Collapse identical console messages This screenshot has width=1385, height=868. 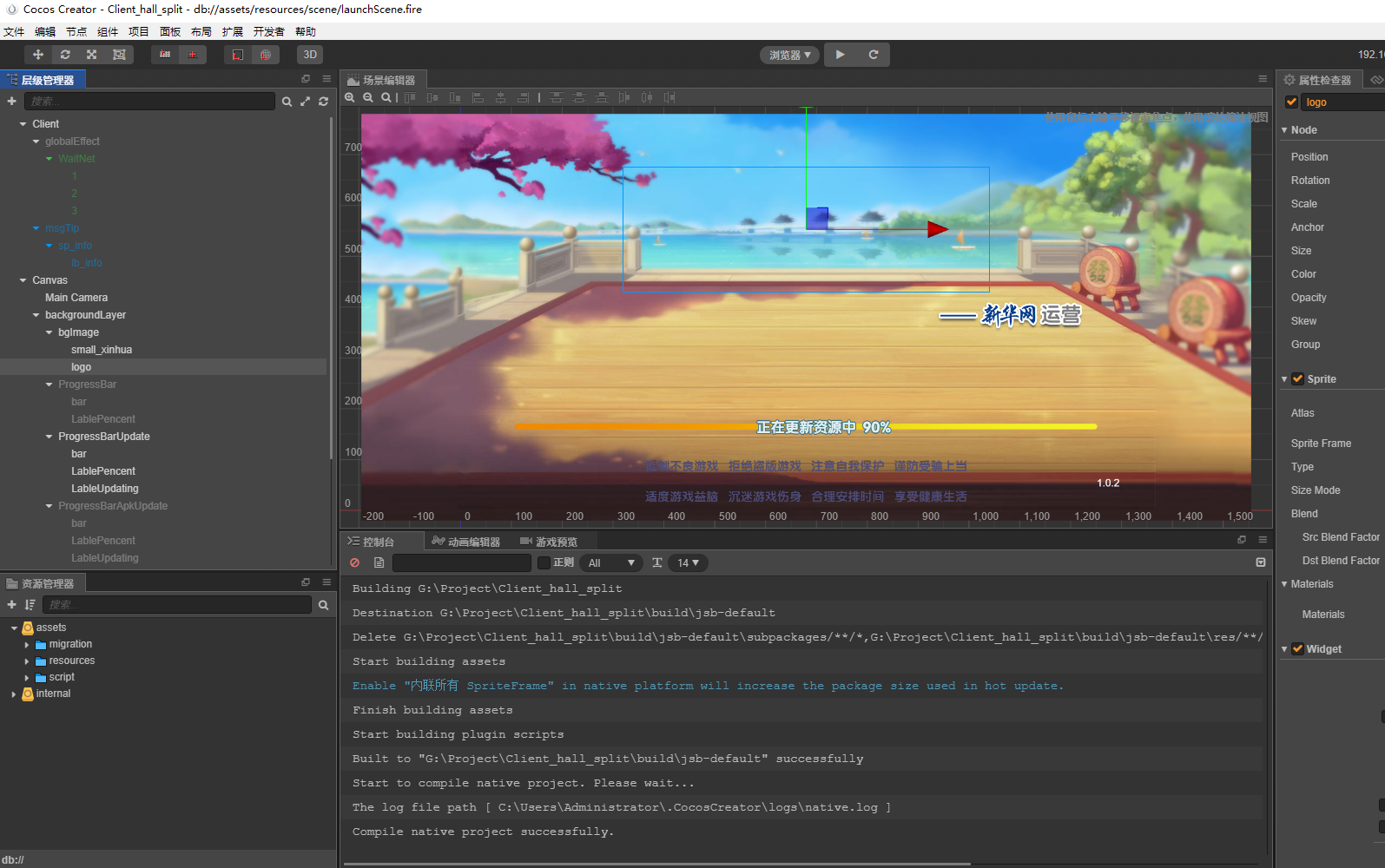(x=1261, y=562)
